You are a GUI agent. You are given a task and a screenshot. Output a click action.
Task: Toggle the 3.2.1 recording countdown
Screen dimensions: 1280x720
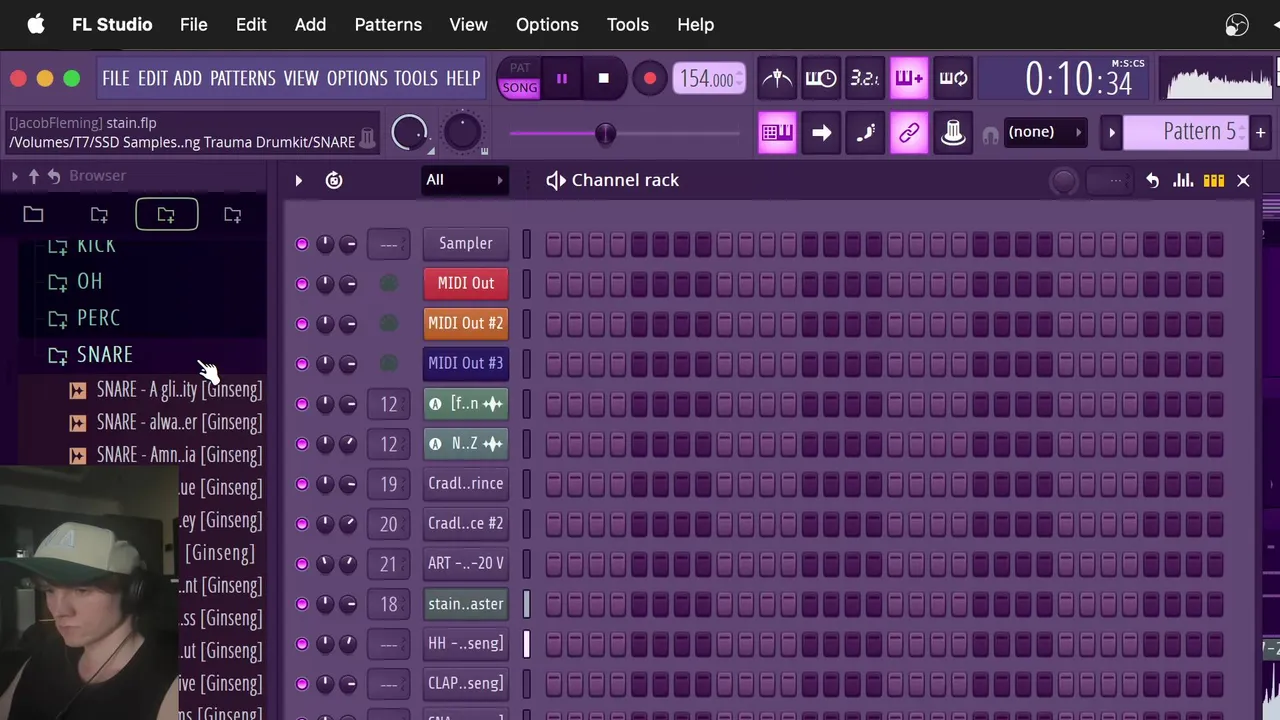(x=864, y=78)
